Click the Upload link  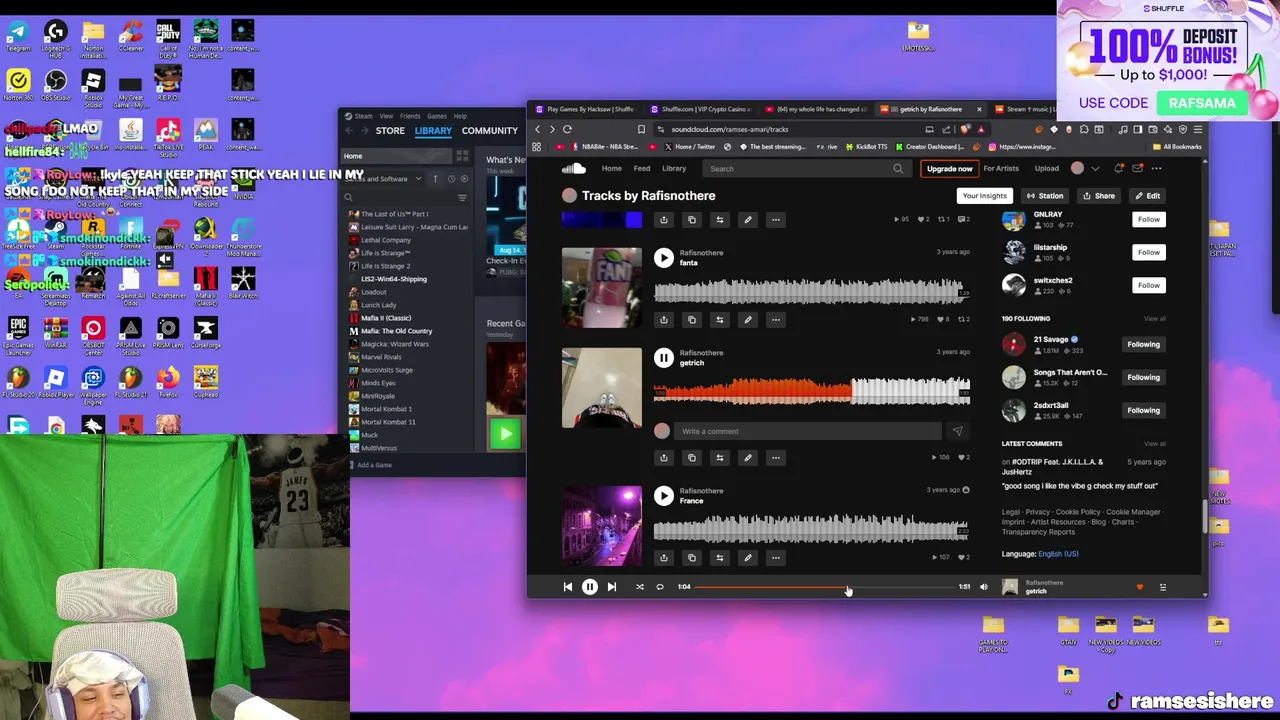click(x=1046, y=169)
